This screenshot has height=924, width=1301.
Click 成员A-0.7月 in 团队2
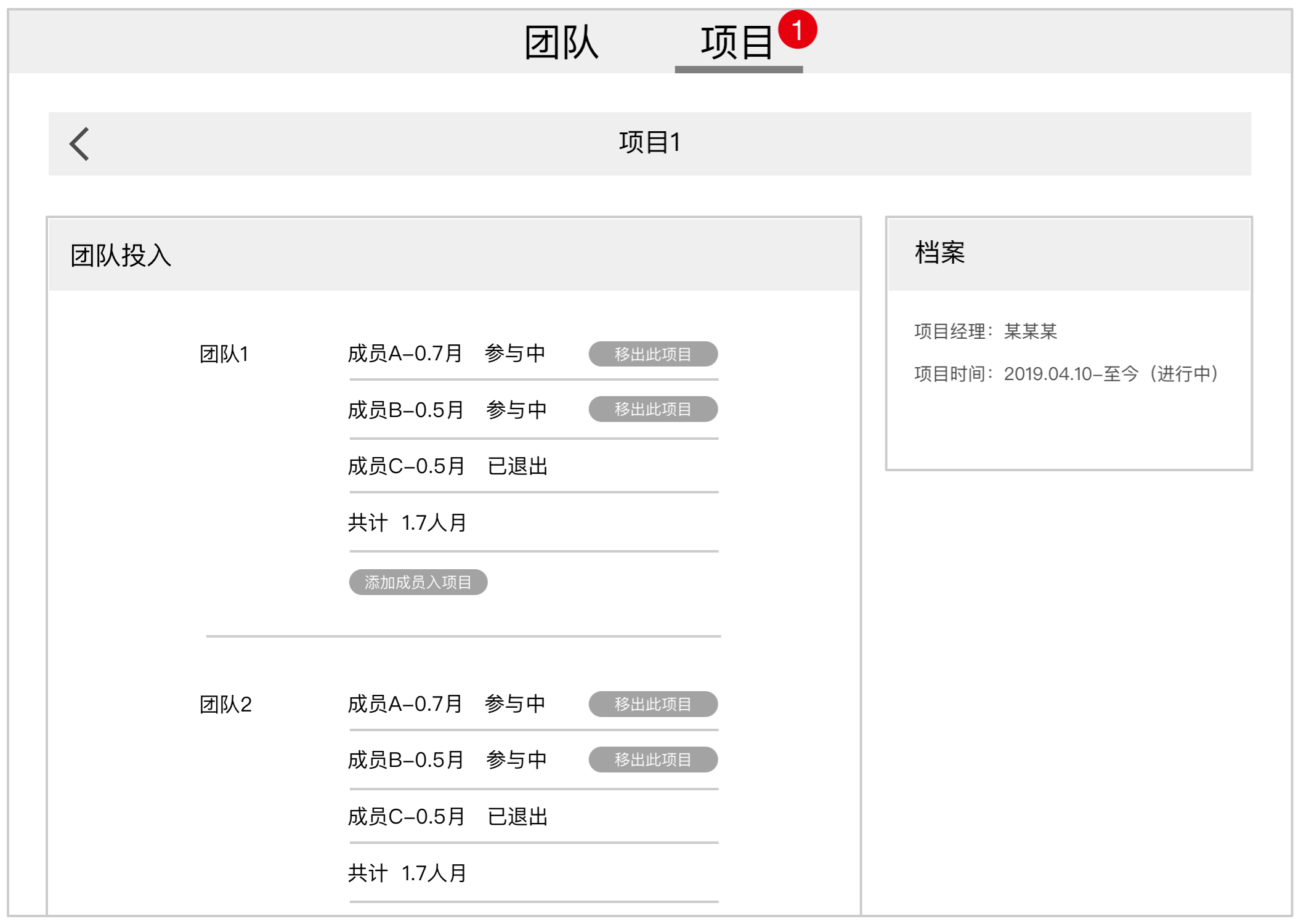pos(405,704)
